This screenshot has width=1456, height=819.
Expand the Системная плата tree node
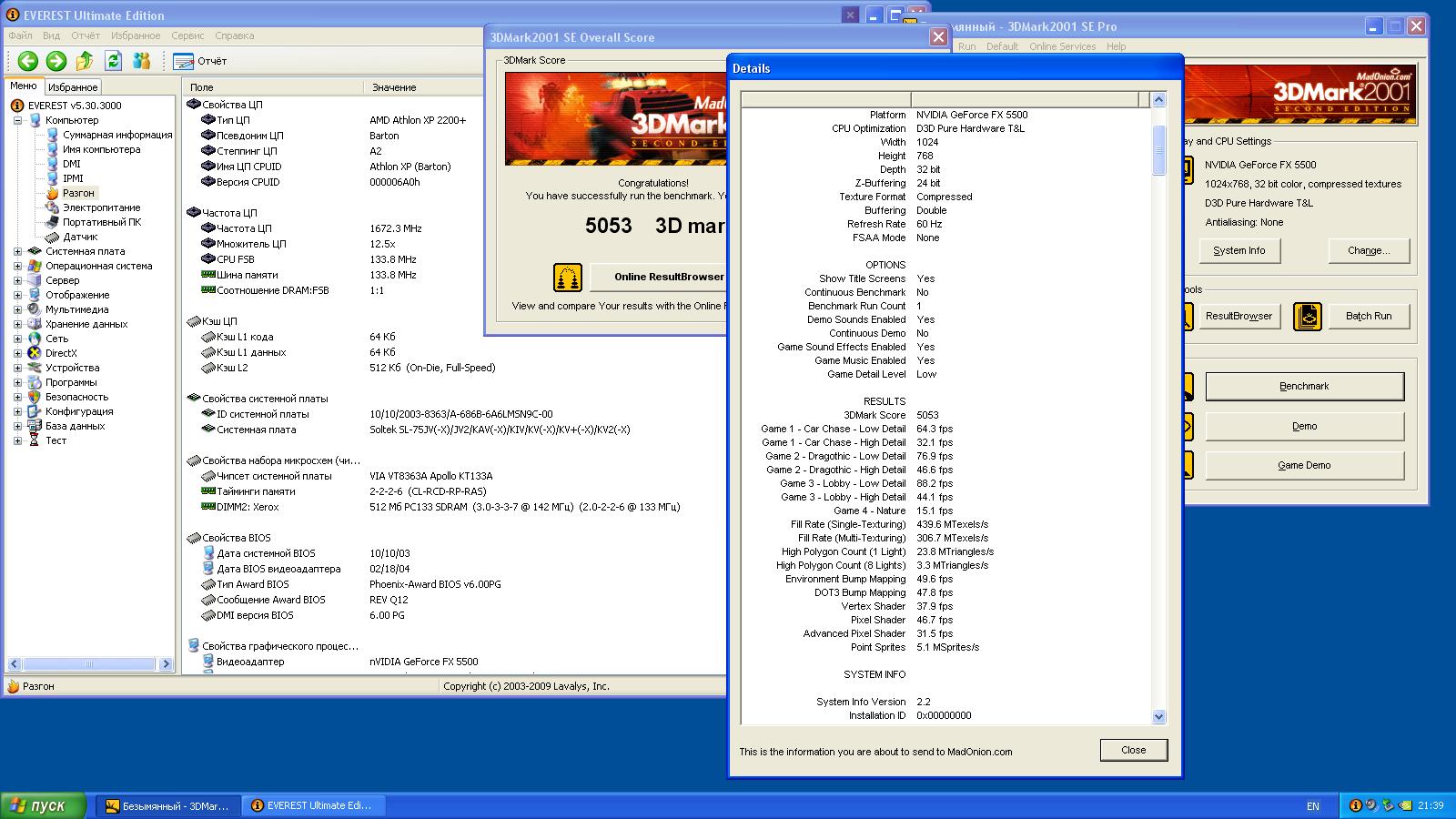[x=17, y=252]
